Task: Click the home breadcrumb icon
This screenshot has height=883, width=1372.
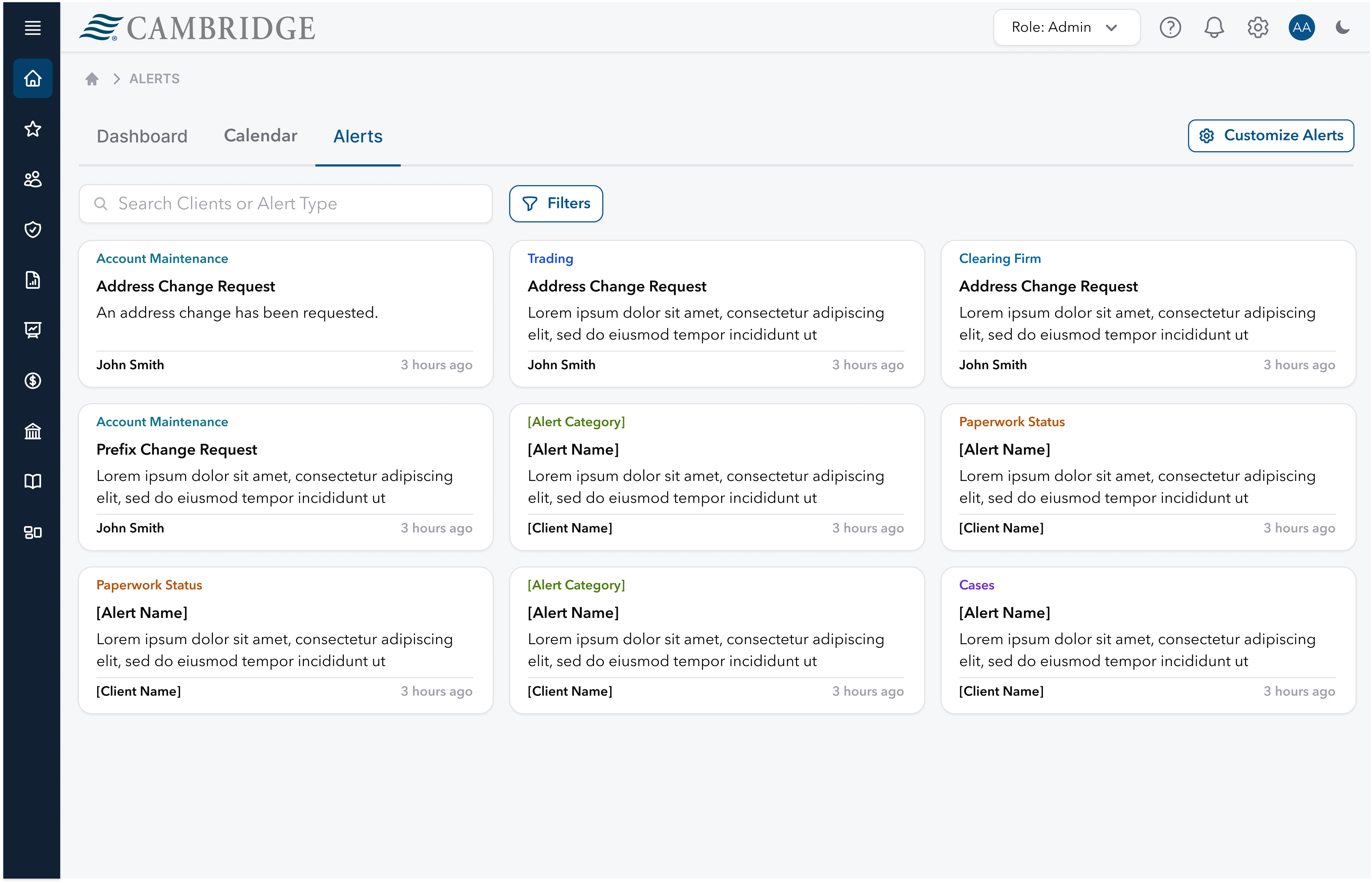Action: tap(92, 79)
